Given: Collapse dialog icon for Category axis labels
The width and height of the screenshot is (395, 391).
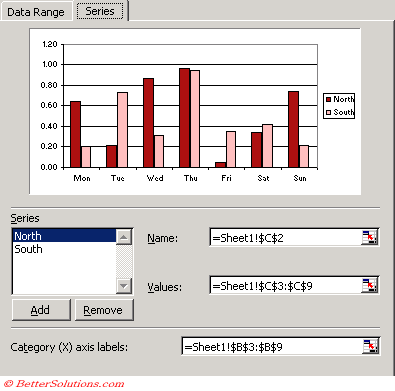Looking at the screenshot, I should tap(370, 346).
